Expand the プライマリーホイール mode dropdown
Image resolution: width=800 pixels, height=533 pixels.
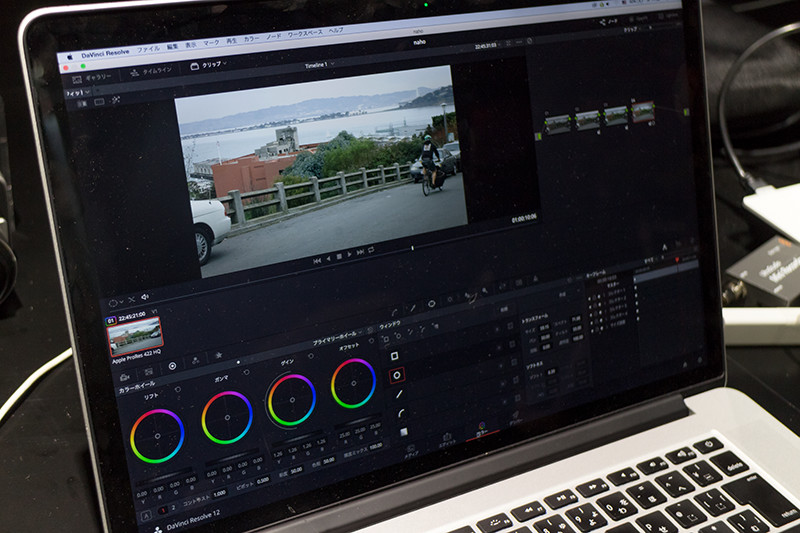tap(337, 337)
